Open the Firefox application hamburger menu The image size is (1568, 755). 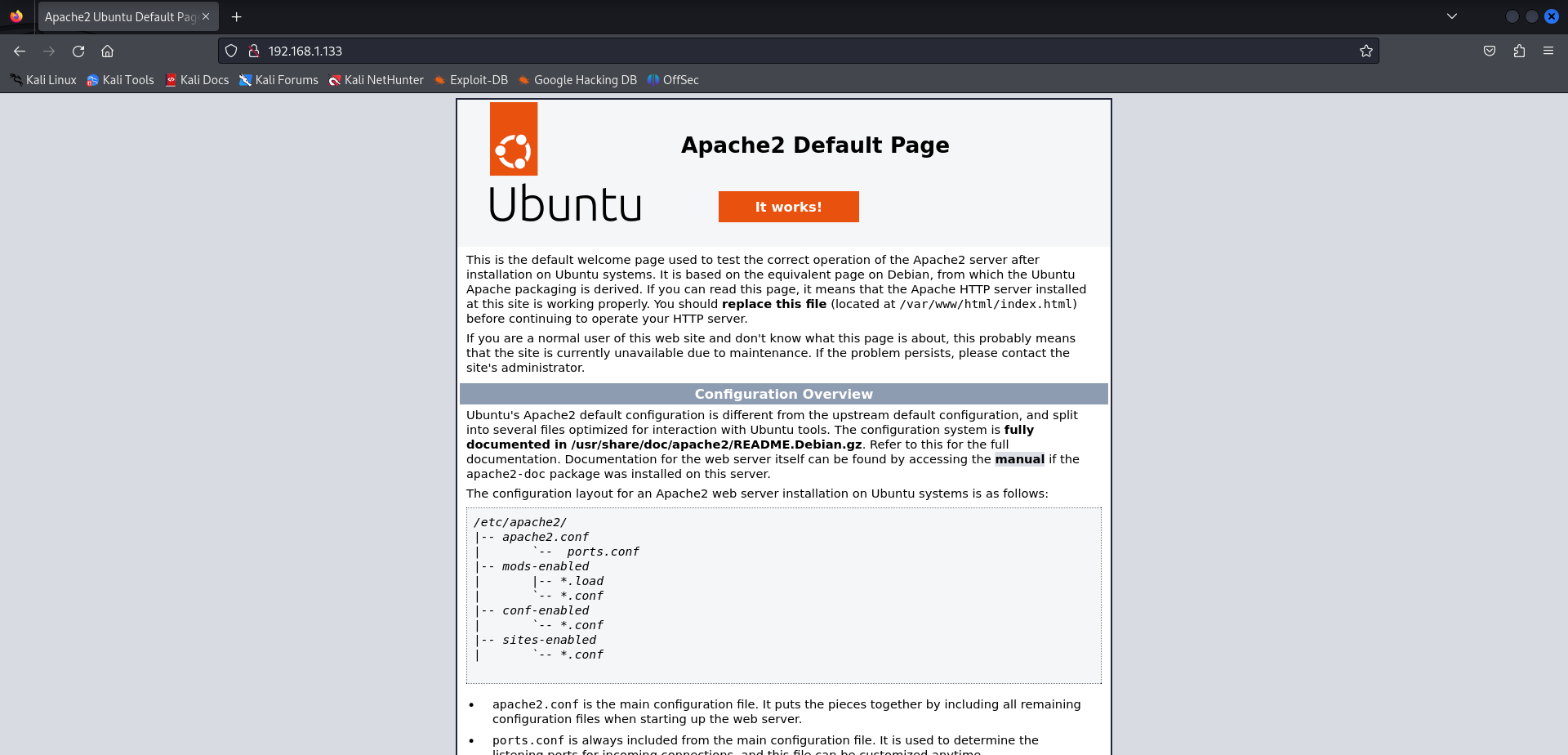(1548, 51)
